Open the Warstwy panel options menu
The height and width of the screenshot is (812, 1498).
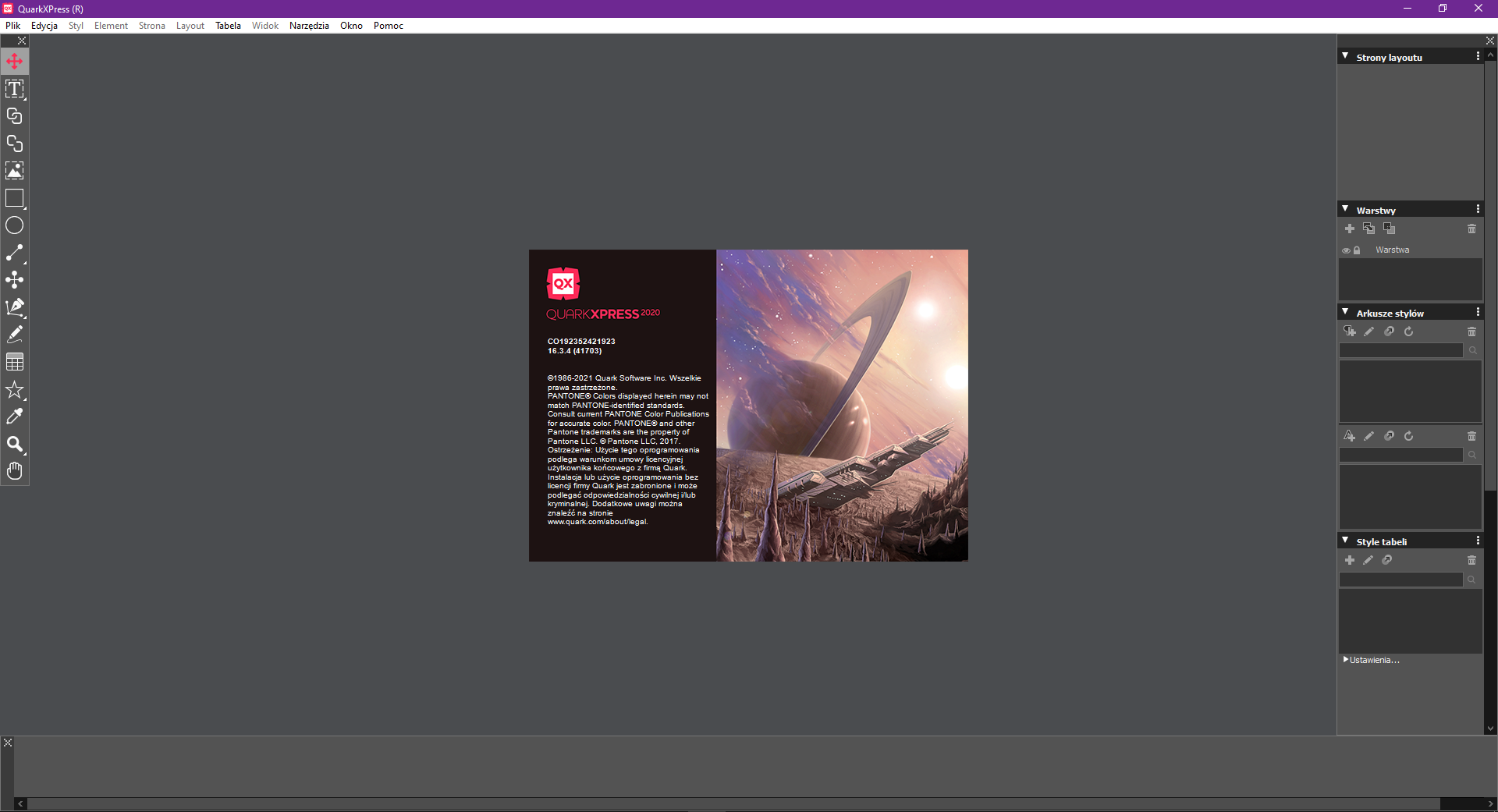tap(1478, 209)
